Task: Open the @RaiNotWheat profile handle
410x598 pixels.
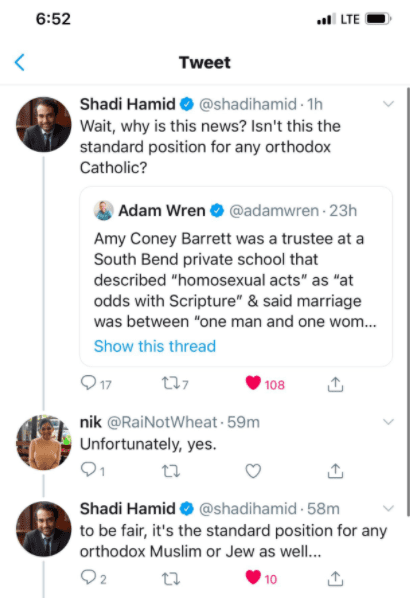Action: coord(162,422)
